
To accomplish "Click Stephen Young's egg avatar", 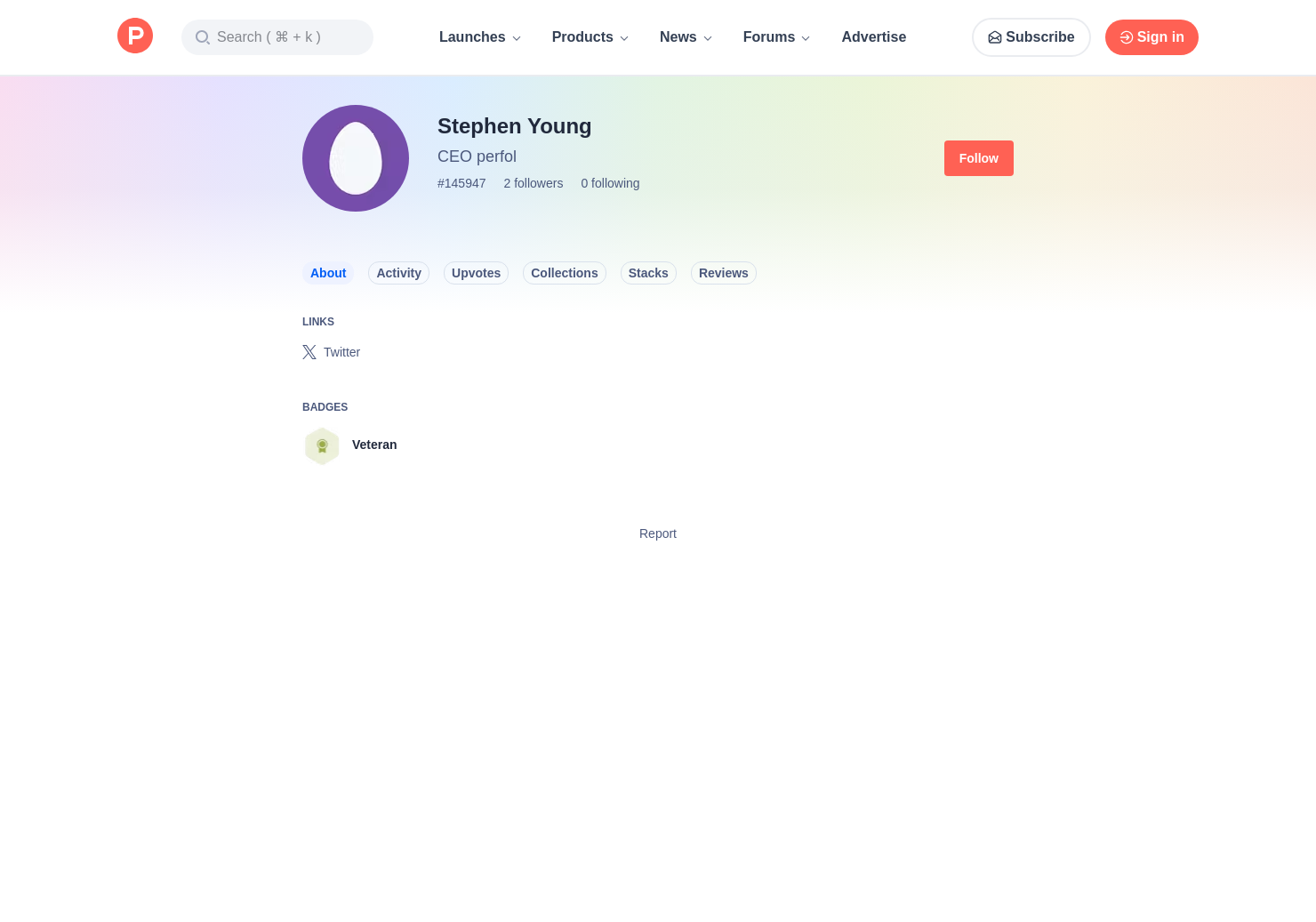I will click(x=356, y=158).
